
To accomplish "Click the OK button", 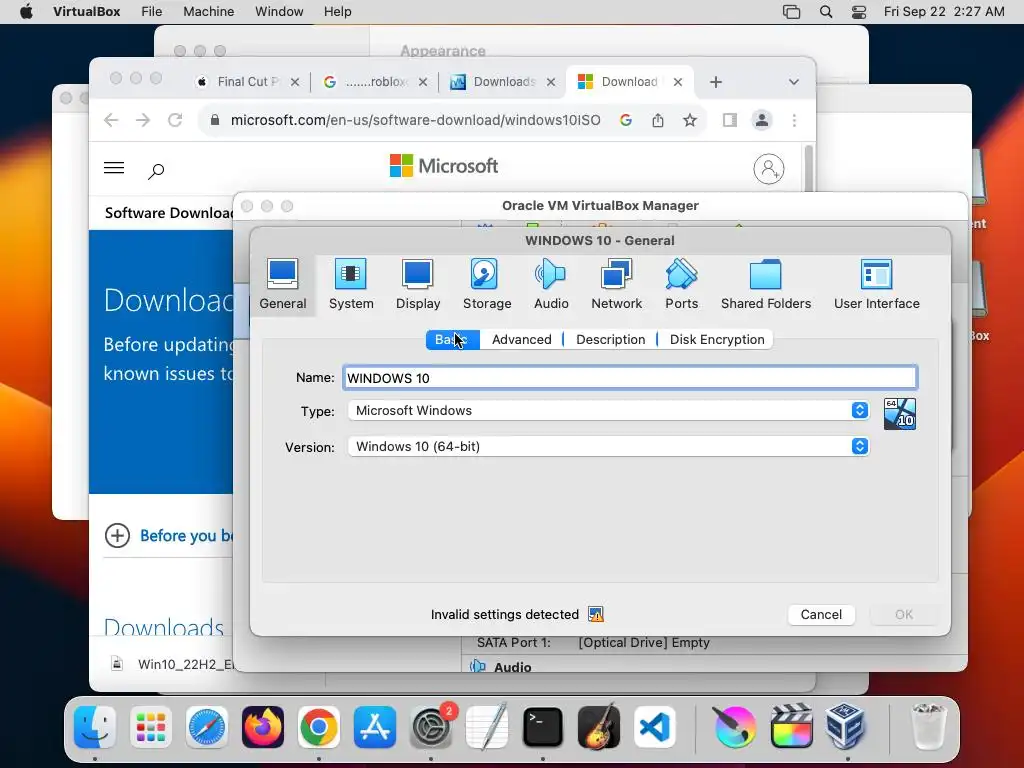I will coord(904,615).
